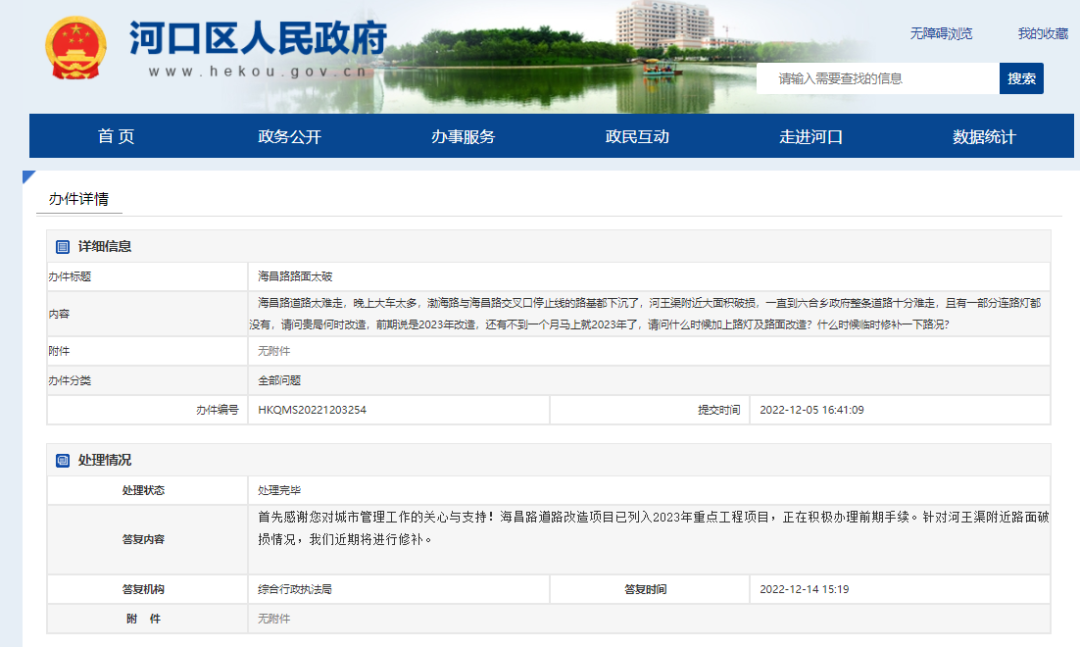The image size is (1080, 647).
Task: Click the 我的收藏 link
Action: (x=1042, y=33)
